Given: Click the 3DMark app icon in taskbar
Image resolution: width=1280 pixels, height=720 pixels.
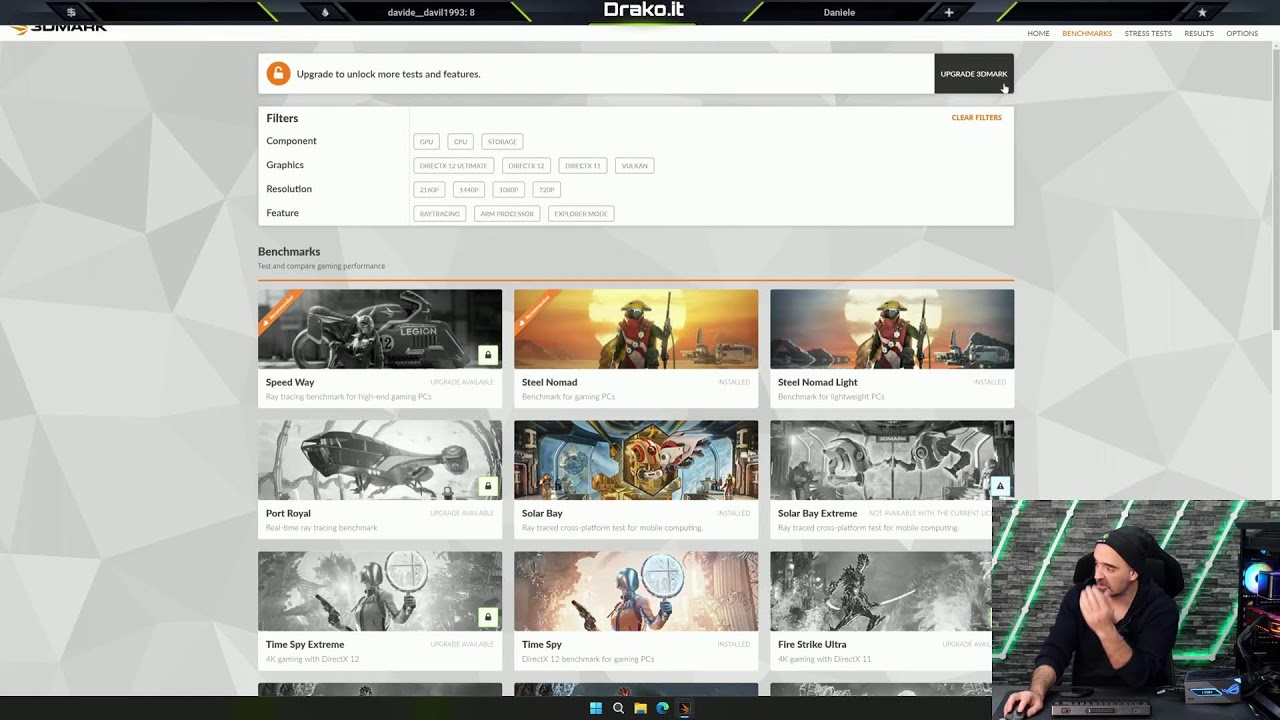Looking at the screenshot, I should pyautogui.click(x=684, y=708).
